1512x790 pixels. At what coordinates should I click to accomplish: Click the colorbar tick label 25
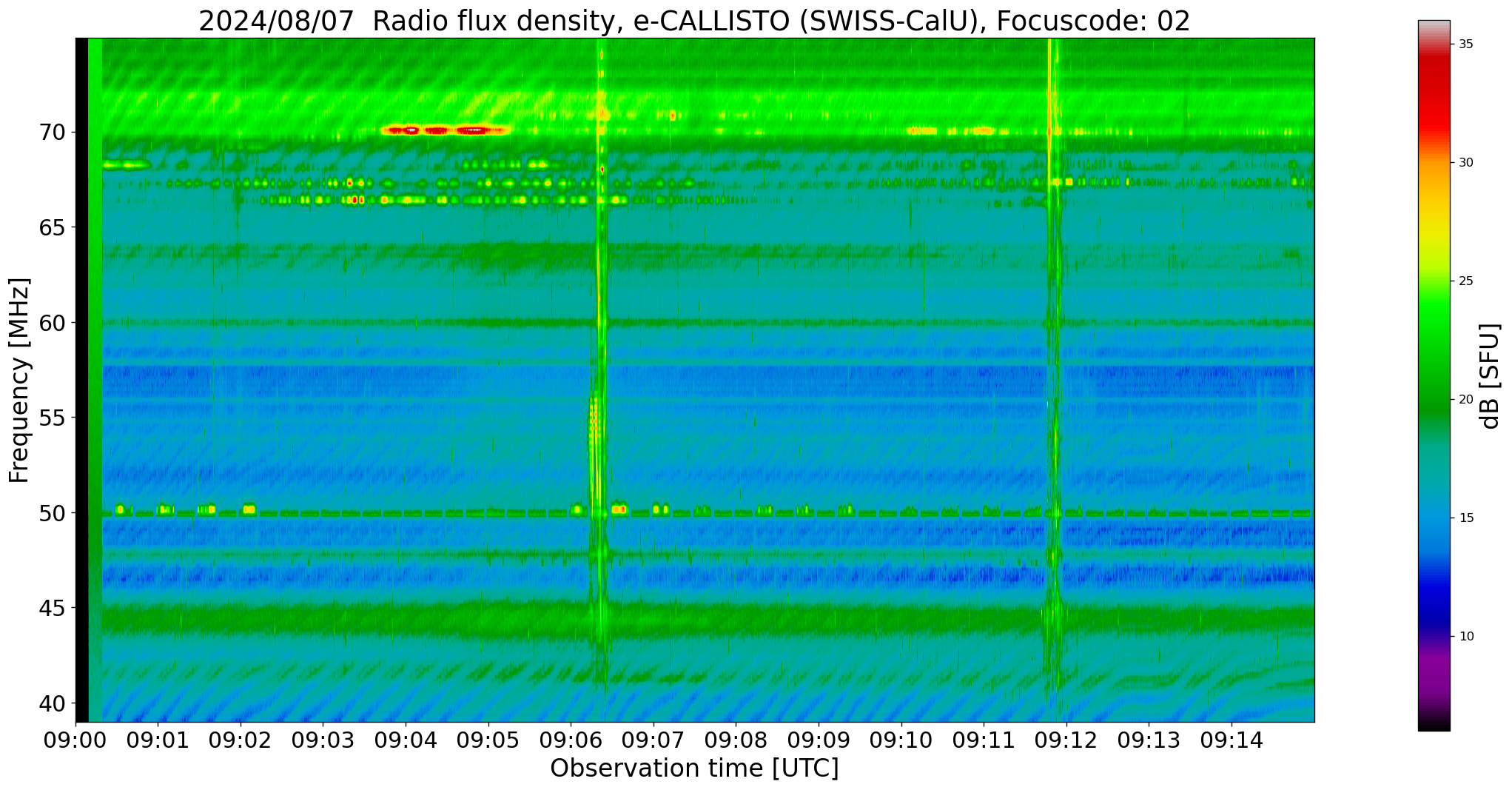pyautogui.click(x=1466, y=281)
